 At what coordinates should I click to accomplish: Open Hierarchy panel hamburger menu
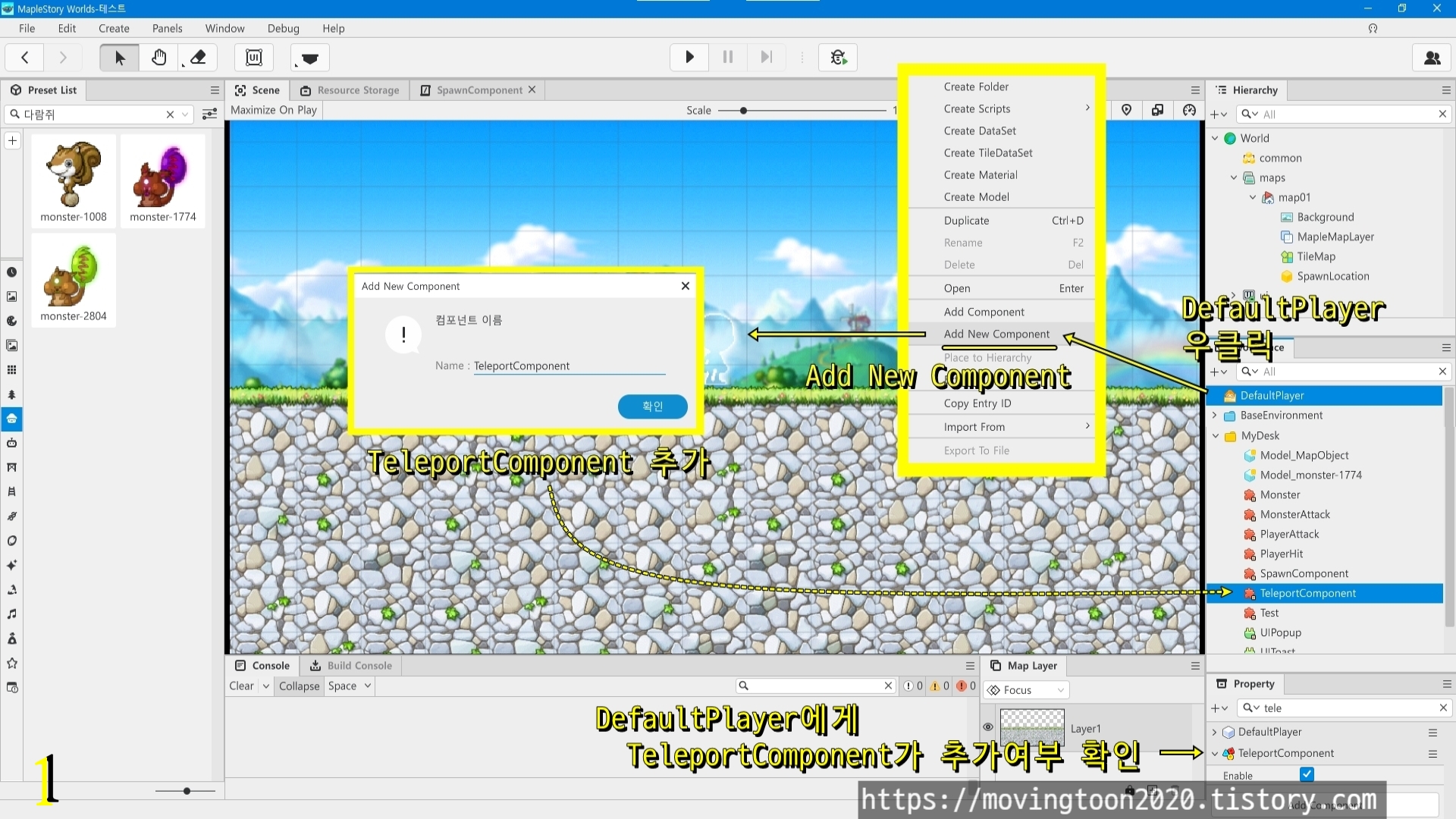[1446, 89]
